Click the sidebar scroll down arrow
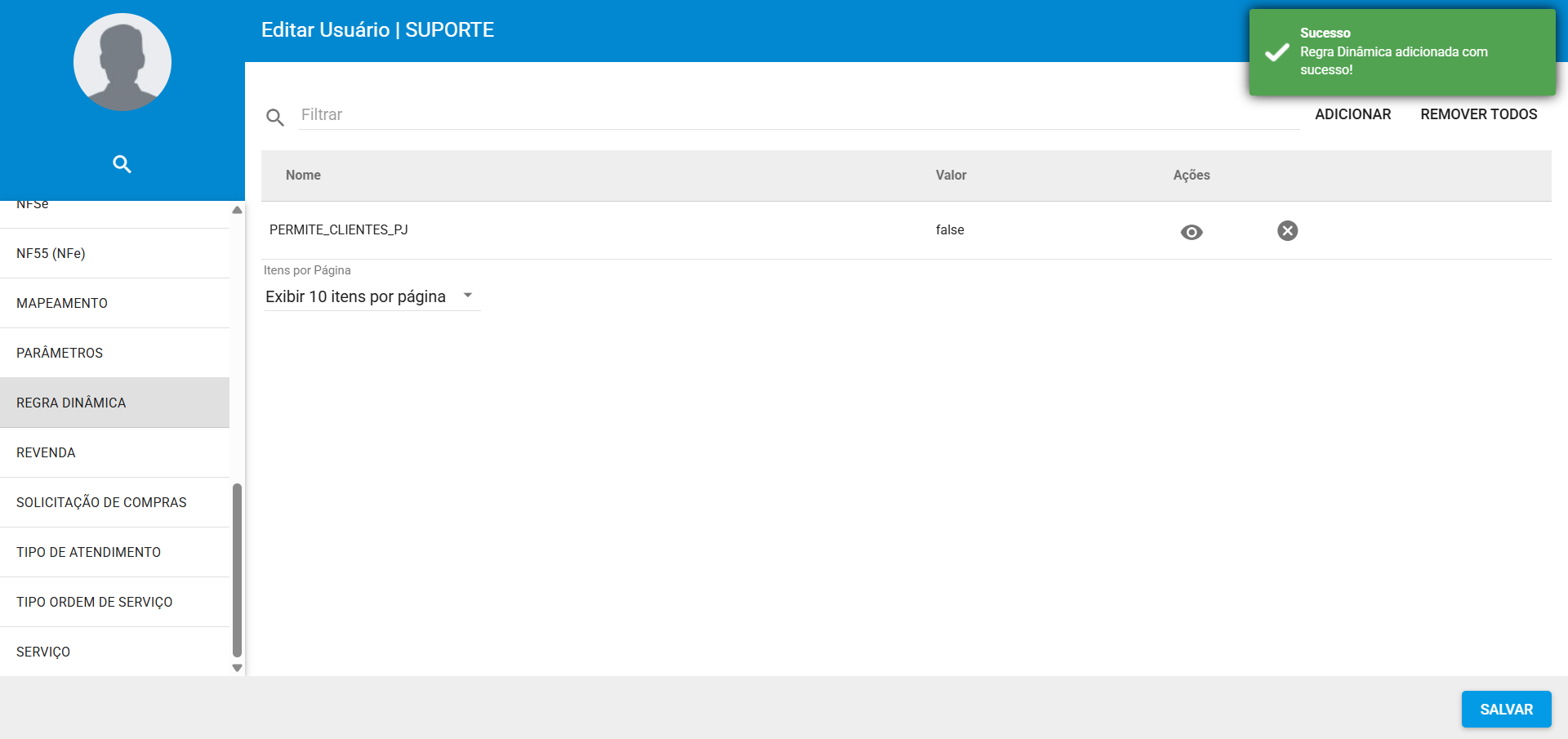Image resolution: width=1568 pixels, height=739 pixels. (x=237, y=668)
